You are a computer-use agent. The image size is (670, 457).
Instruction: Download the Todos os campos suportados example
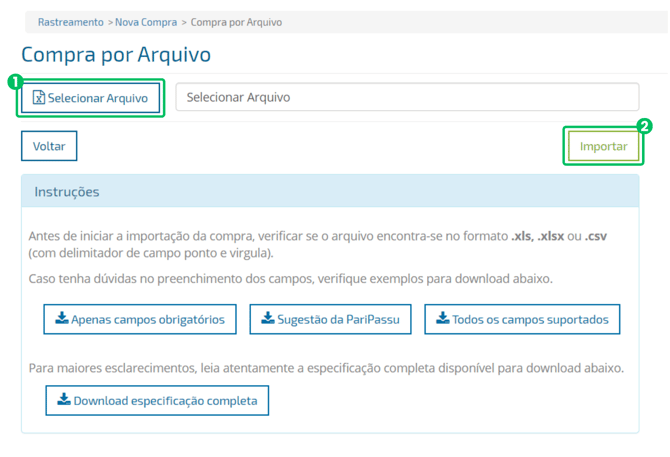(530, 319)
